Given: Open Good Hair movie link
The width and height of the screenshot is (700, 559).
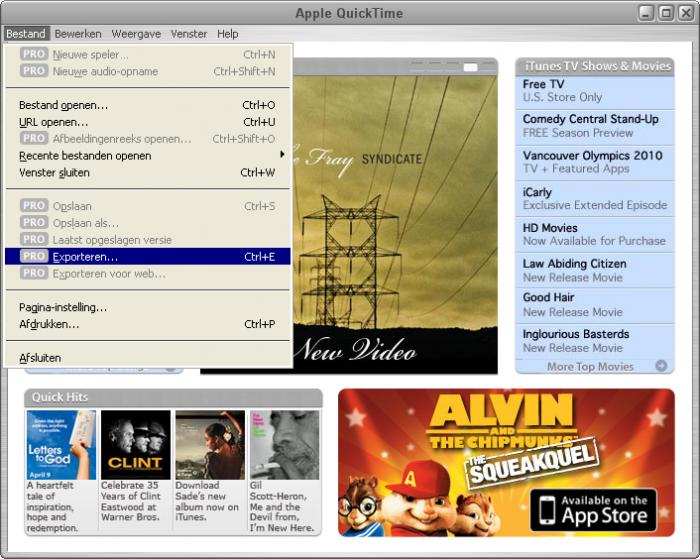Looking at the screenshot, I should pos(595,305).
